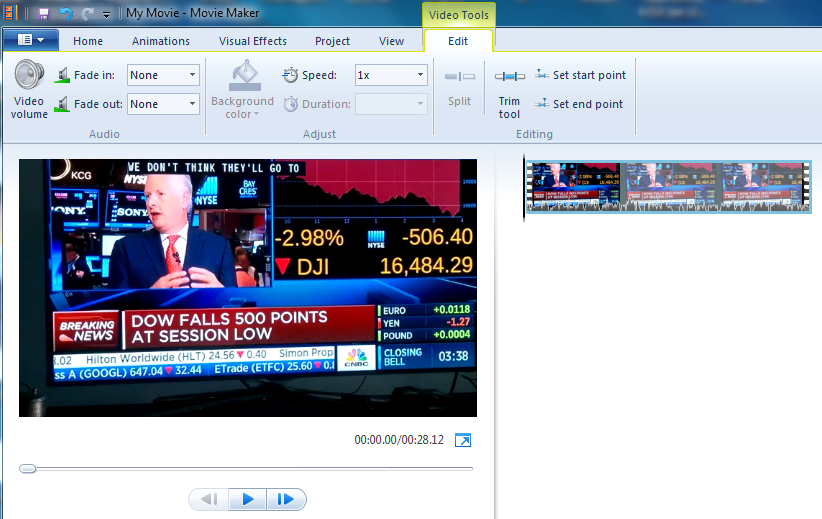Click the Background color paint bucket
822x519 pixels.
click(245, 75)
